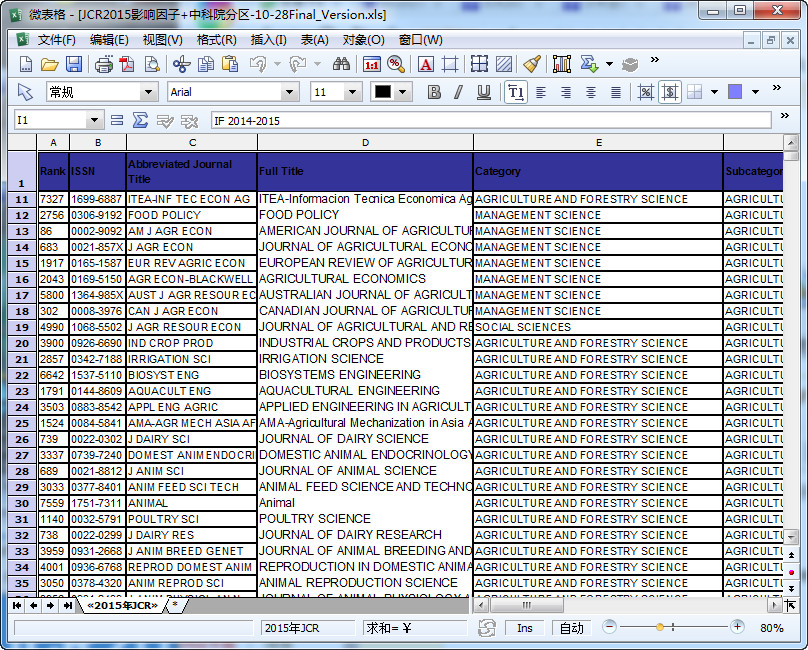Image resolution: width=808 pixels, height=650 pixels.
Task: Insert a chart using the chart icon
Action: [x=562, y=64]
